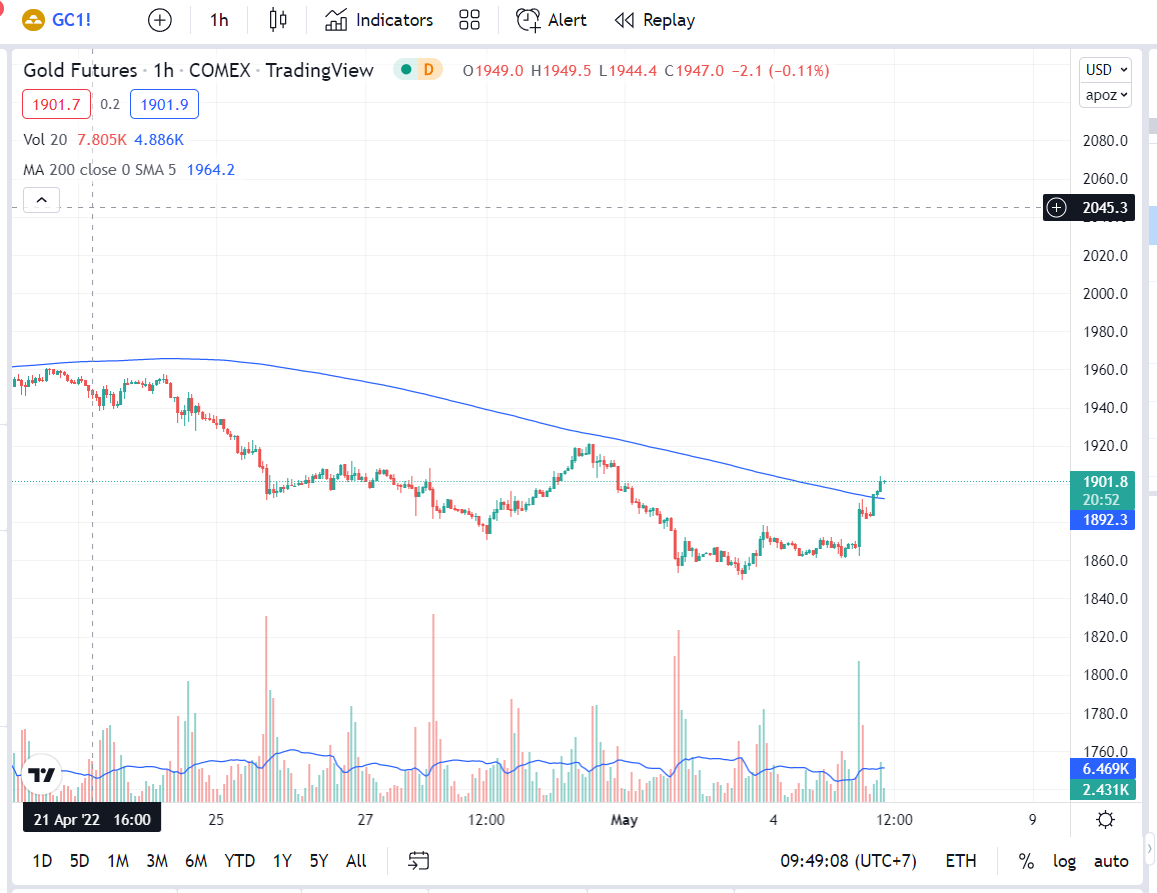Click the 2.431K volume label
1157x893 pixels.
click(1102, 790)
